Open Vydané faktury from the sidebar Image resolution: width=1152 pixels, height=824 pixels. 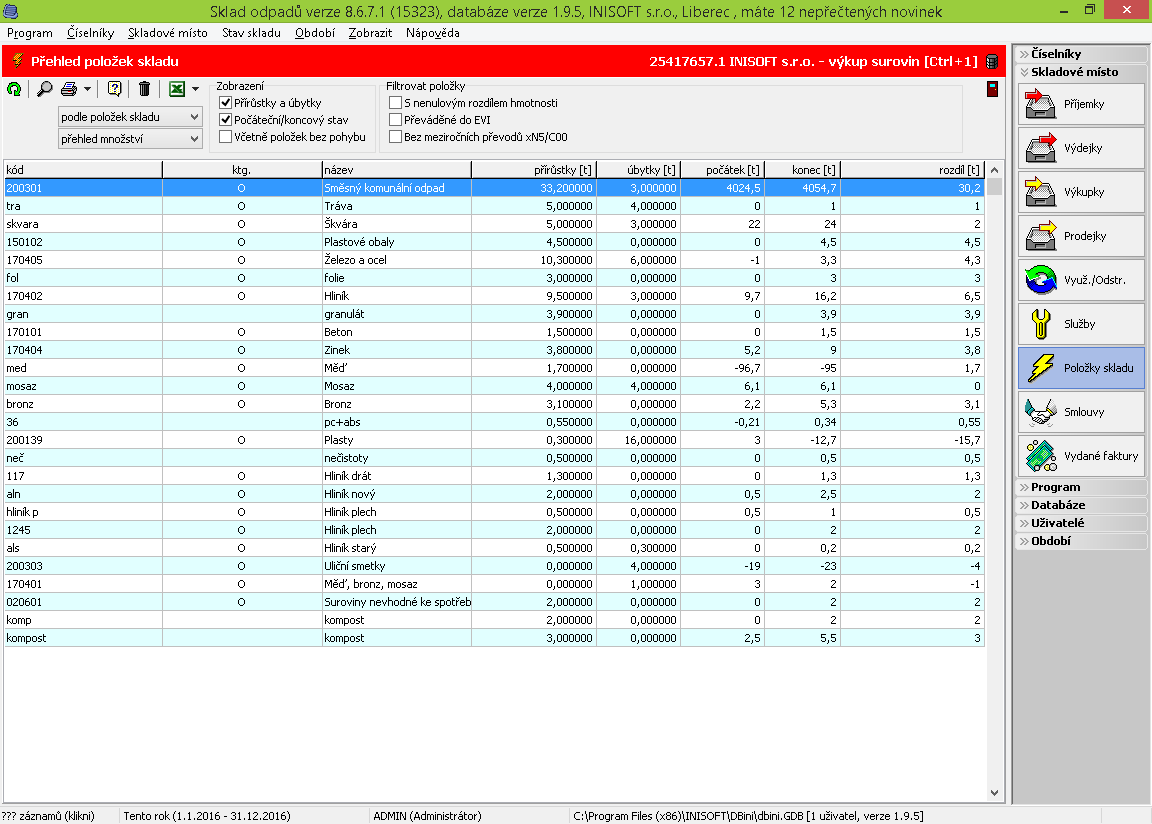click(1081, 456)
